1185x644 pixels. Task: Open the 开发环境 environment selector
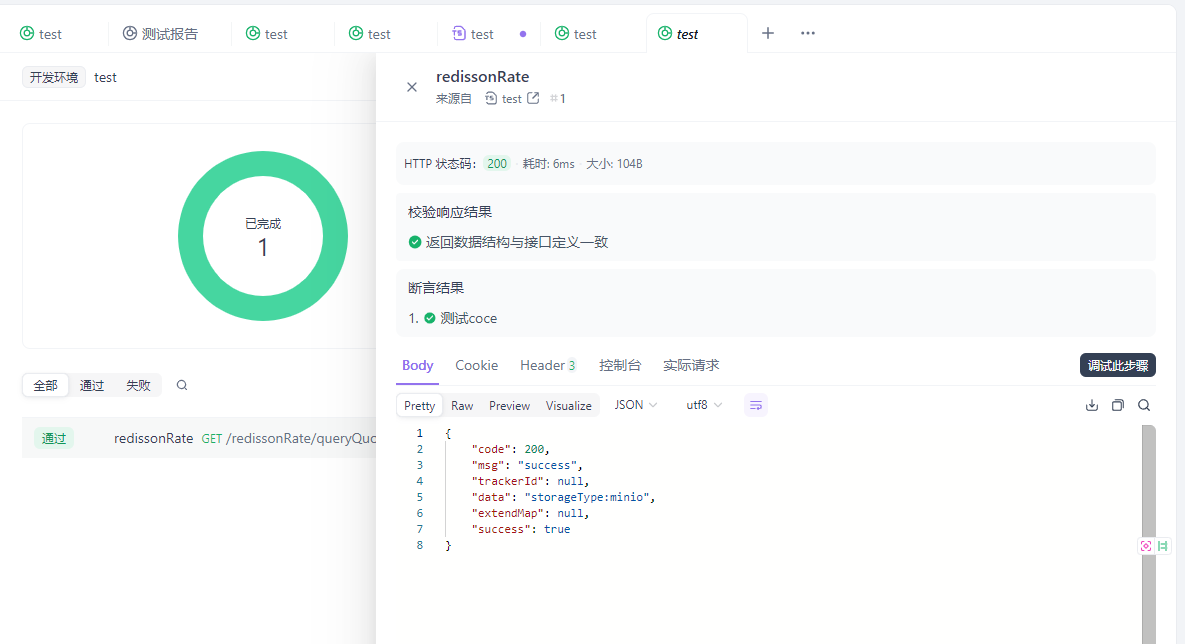coord(54,77)
